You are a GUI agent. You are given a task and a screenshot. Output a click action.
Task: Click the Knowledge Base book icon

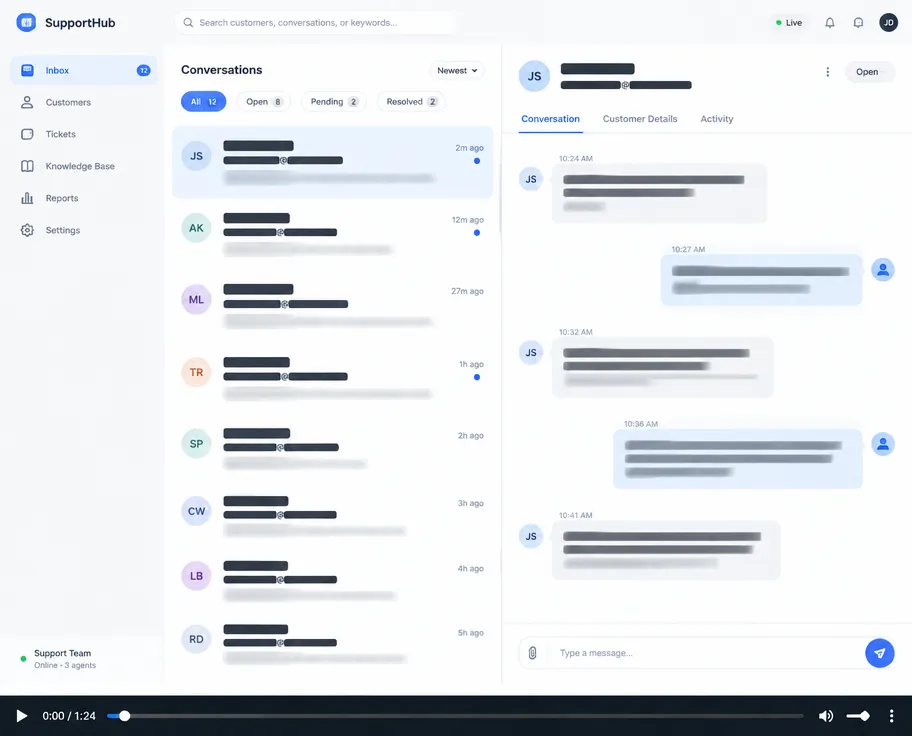27,166
